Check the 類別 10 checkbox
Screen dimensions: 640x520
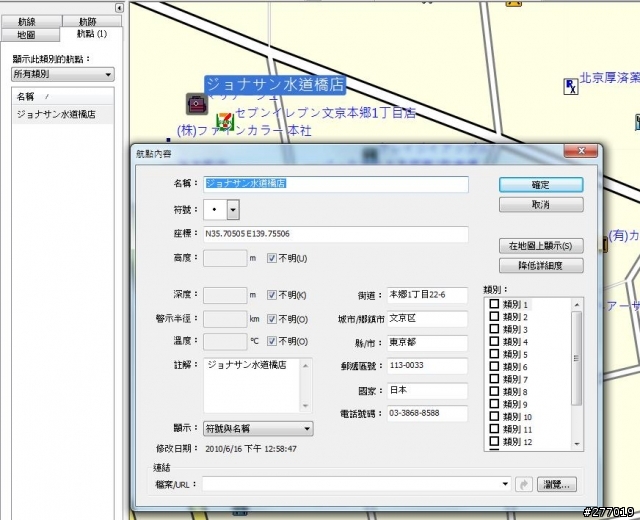click(494, 416)
